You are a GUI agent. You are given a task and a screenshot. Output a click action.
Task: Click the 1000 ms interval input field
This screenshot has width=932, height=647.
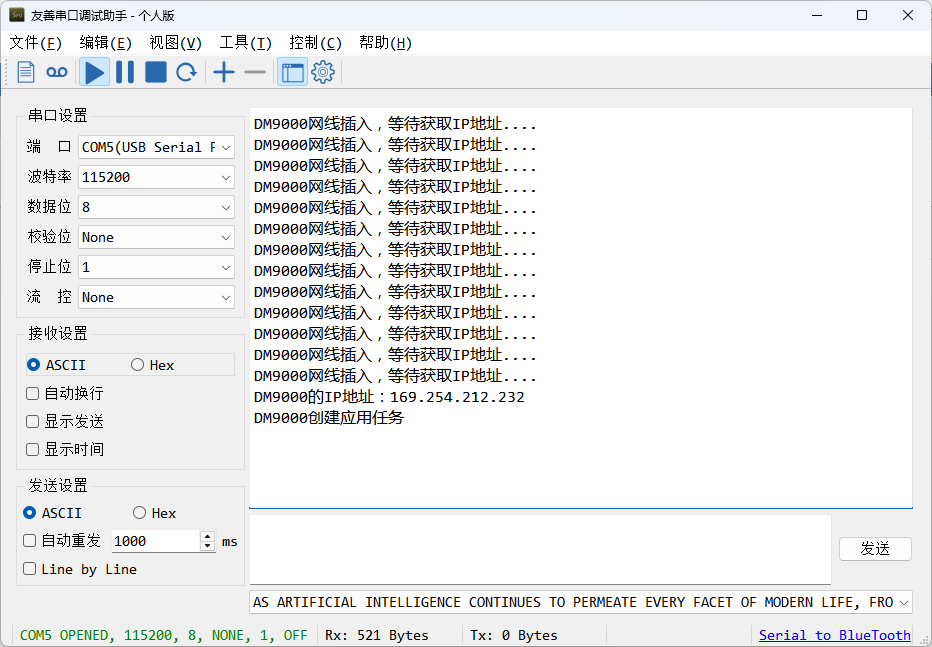coord(156,541)
